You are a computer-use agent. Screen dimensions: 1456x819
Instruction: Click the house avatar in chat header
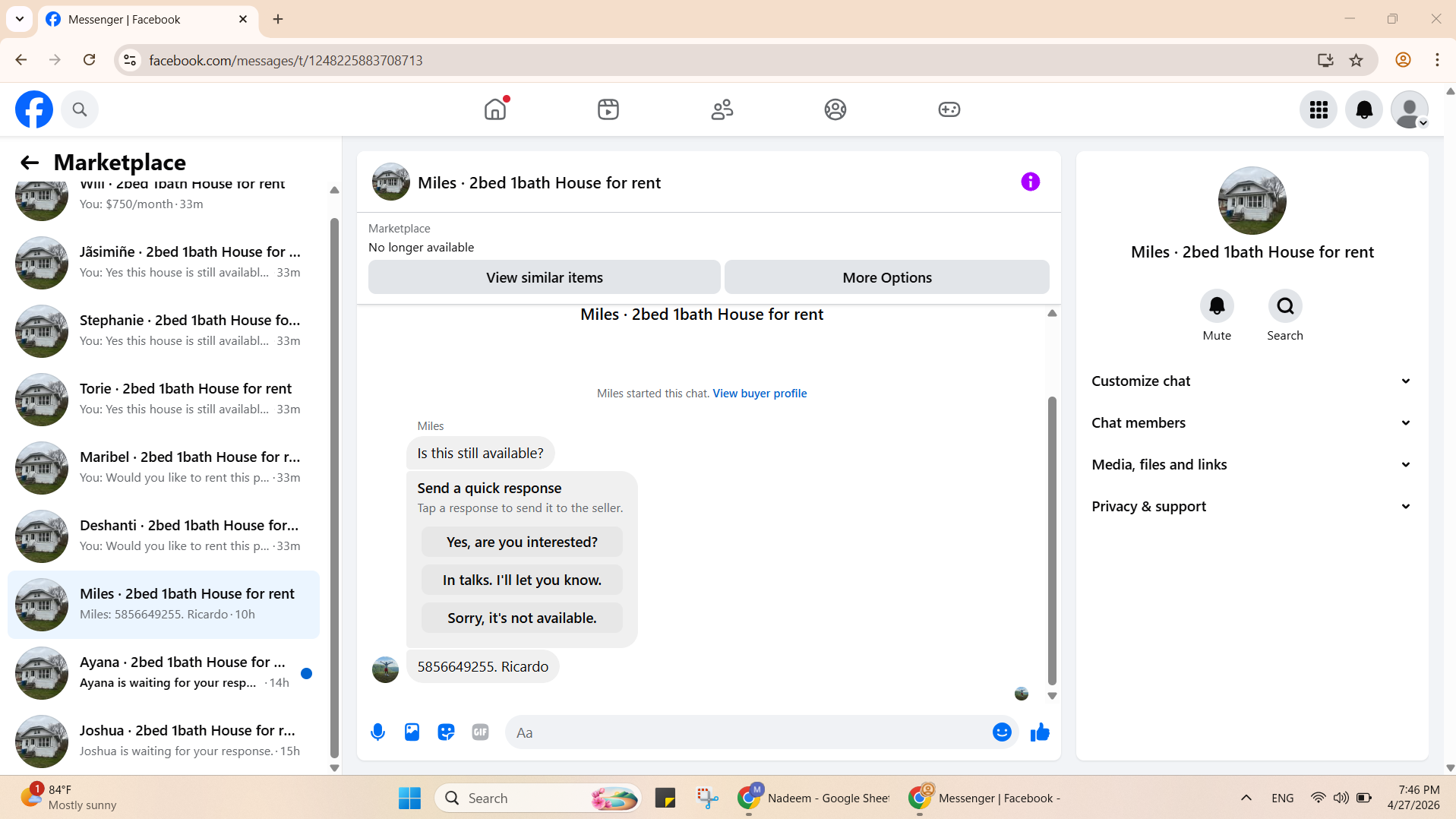391,182
